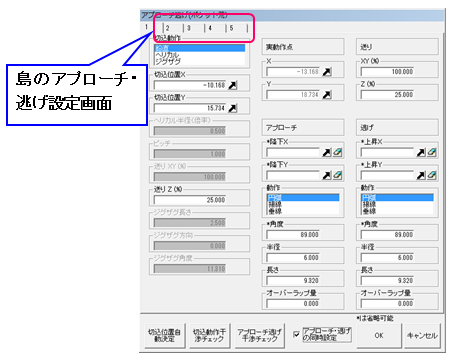Pick point for 切込位置Y with arrow icon

click(x=233, y=108)
